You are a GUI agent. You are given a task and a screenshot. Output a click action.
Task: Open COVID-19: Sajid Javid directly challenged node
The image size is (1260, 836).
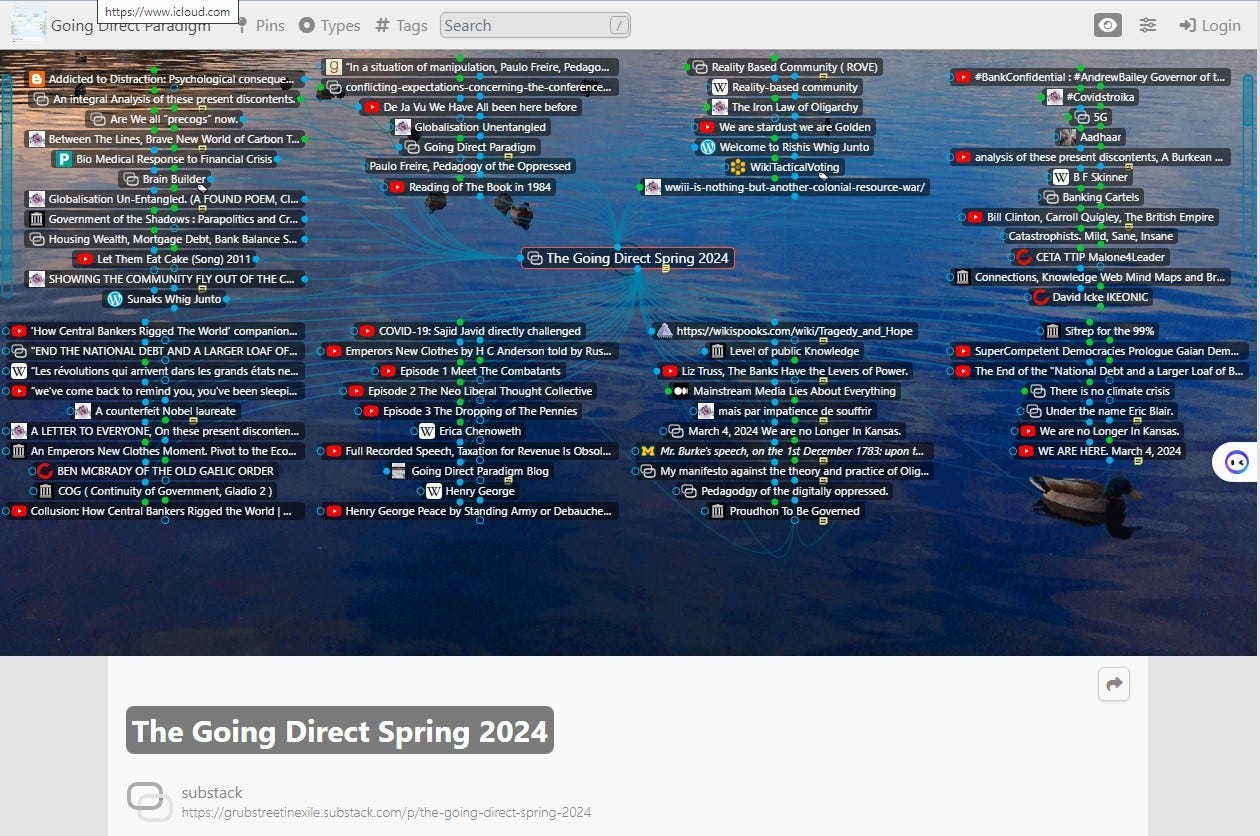(469, 331)
